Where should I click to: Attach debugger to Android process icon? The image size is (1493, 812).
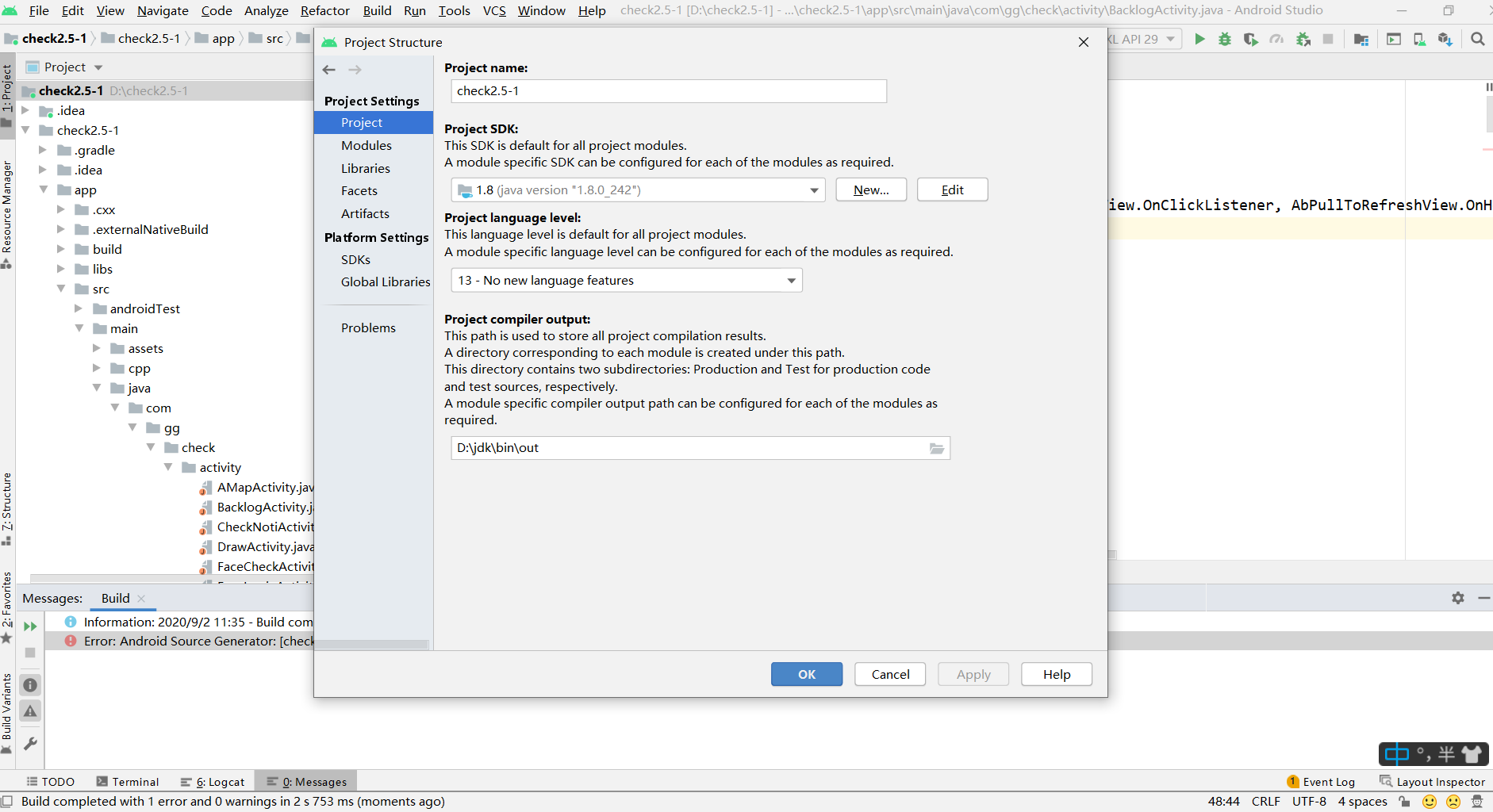1303,39
